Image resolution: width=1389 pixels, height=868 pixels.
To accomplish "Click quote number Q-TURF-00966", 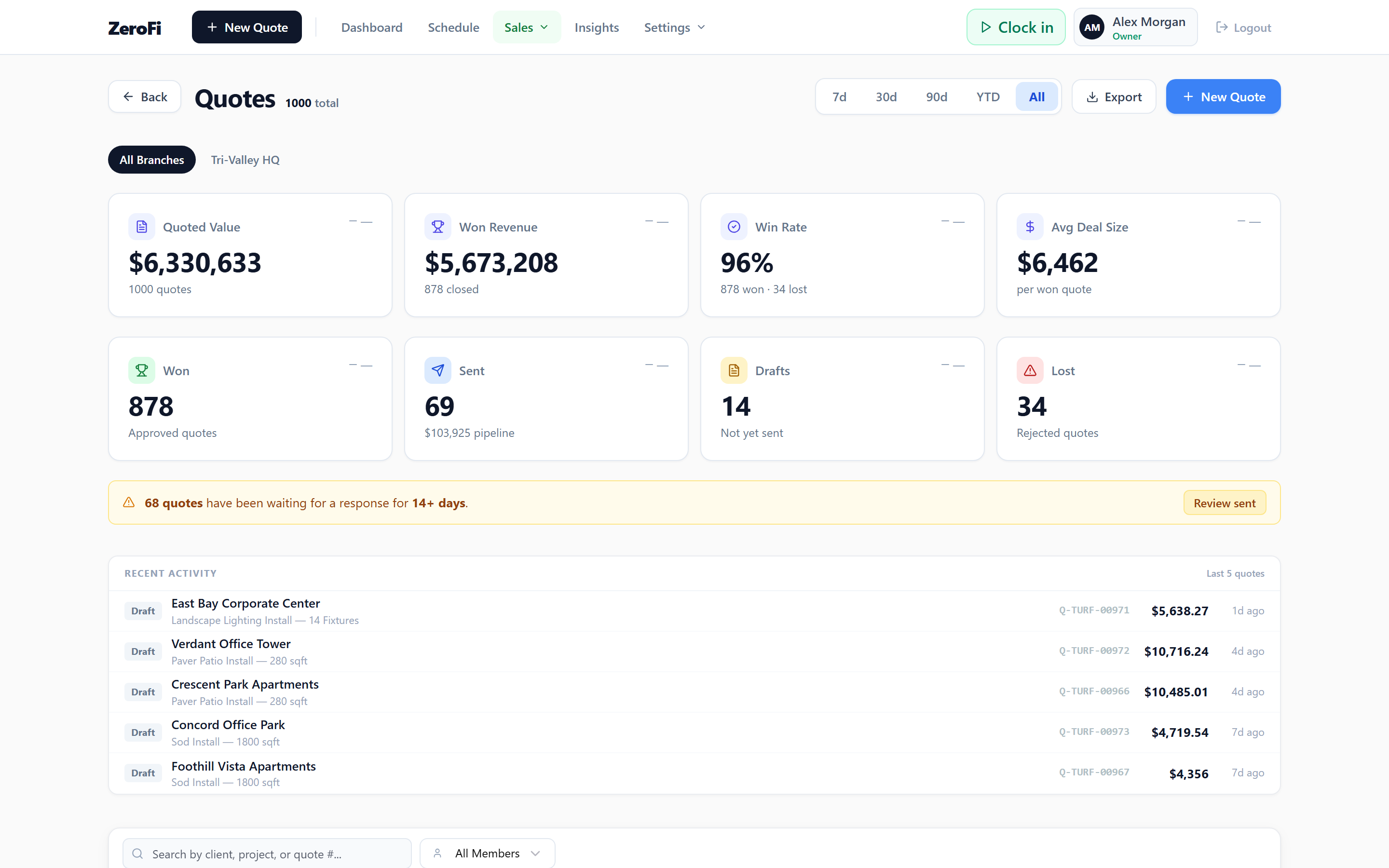I will (1094, 691).
